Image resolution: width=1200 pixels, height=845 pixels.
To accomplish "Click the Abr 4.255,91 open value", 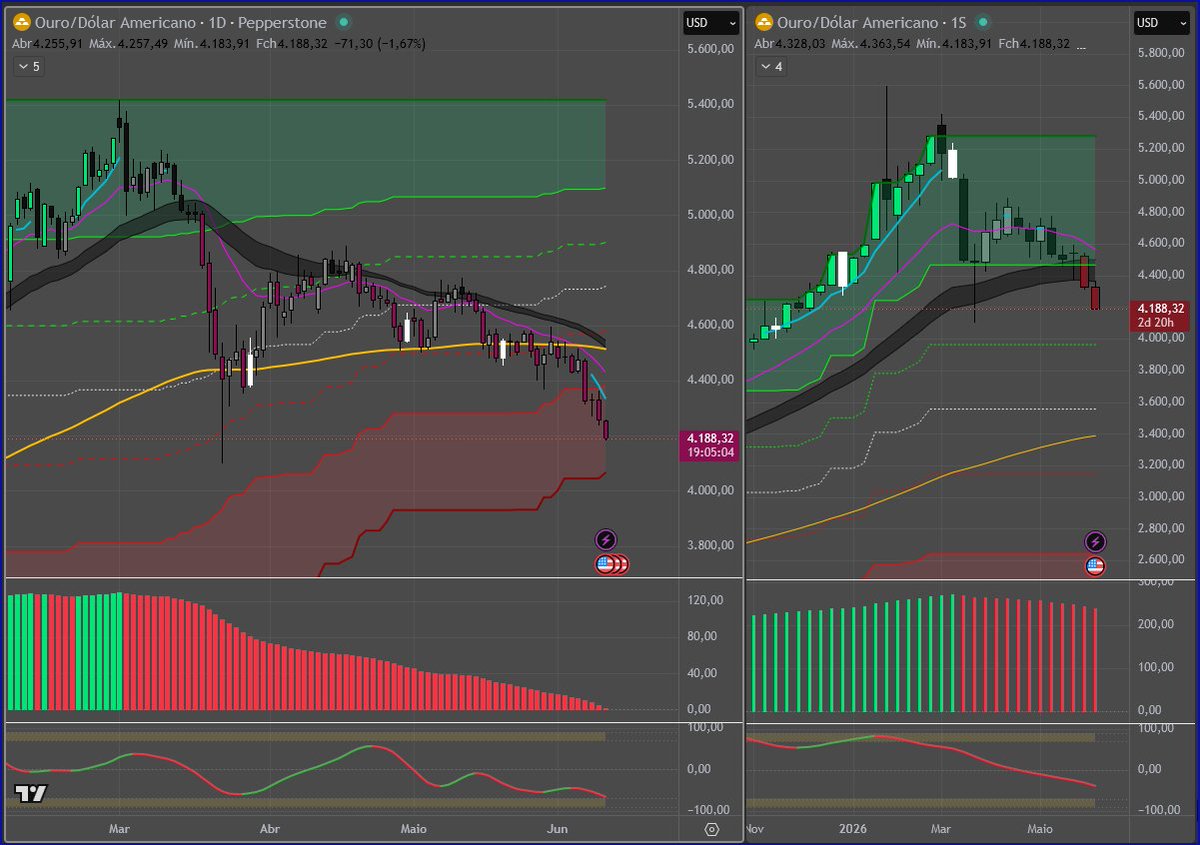I will [x=46, y=44].
